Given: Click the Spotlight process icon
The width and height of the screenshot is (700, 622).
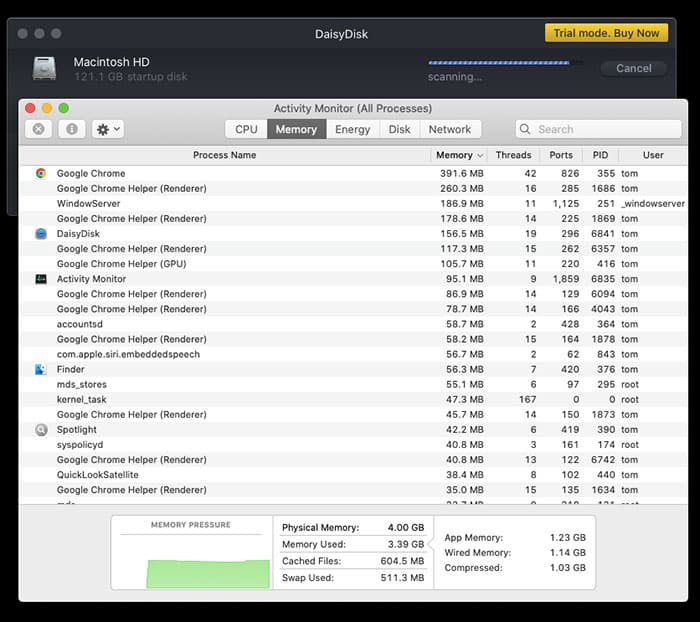Looking at the screenshot, I should (41, 430).
